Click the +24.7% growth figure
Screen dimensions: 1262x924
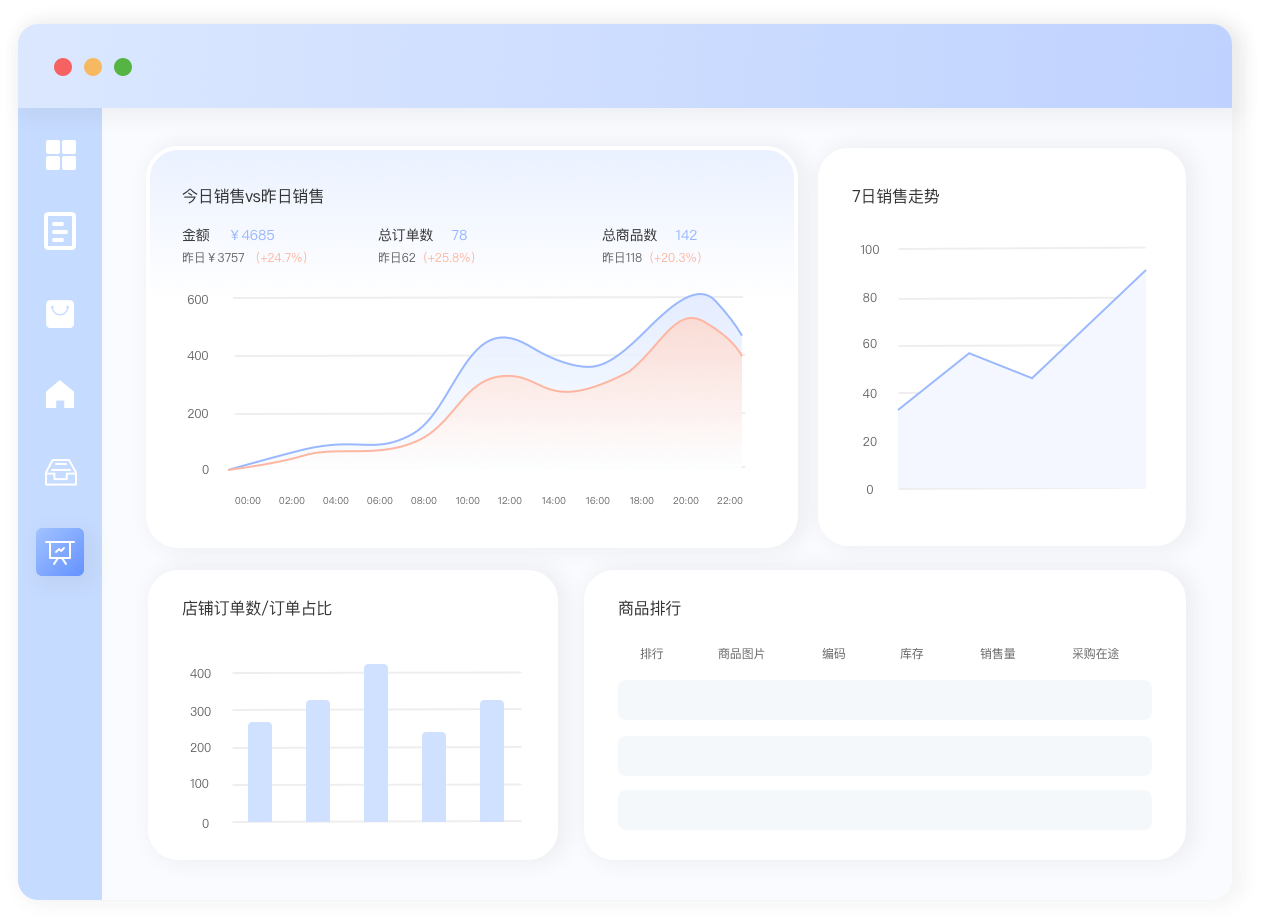click(x=282, y=258)
